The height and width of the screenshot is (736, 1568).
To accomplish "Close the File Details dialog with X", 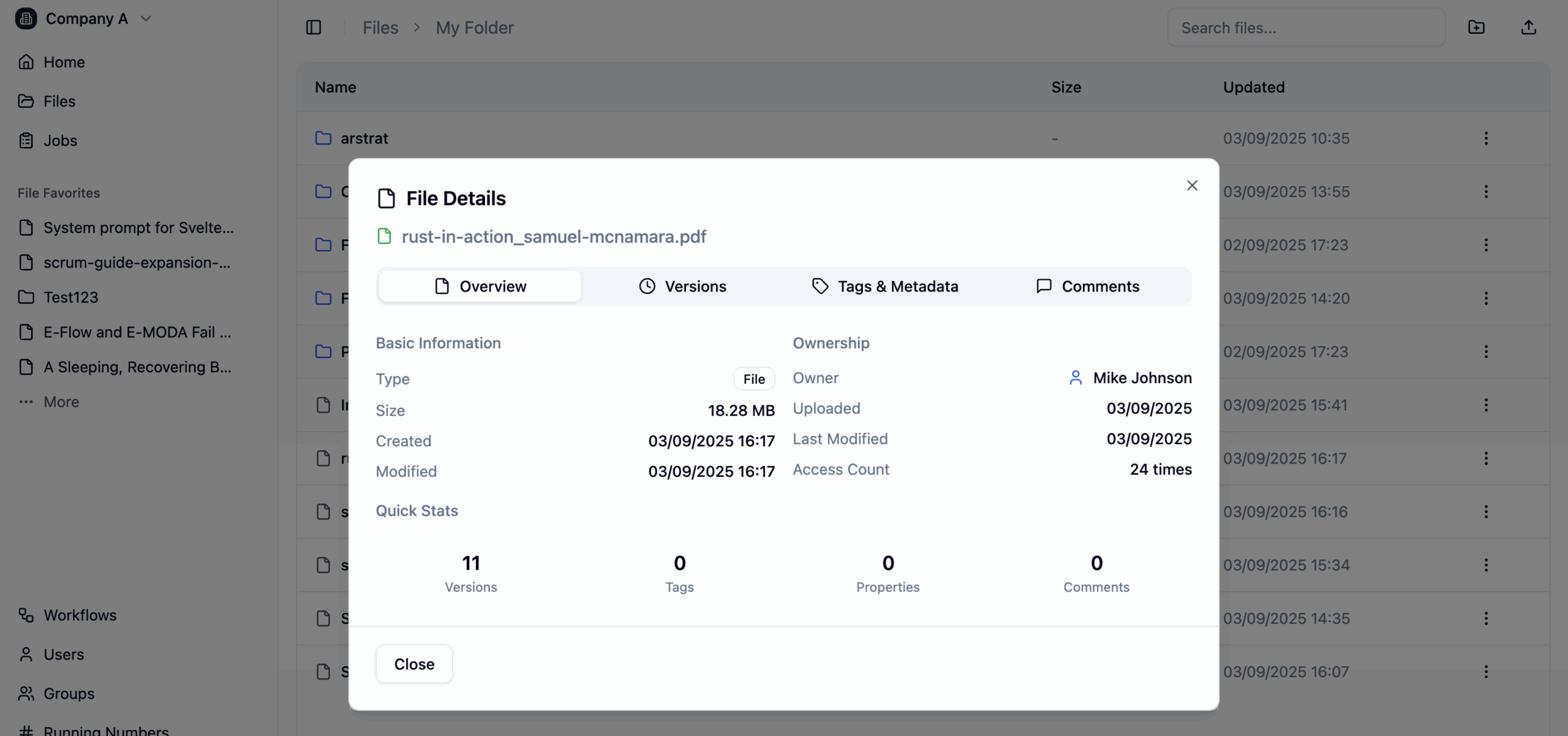I will click(x=1191, y=186).
